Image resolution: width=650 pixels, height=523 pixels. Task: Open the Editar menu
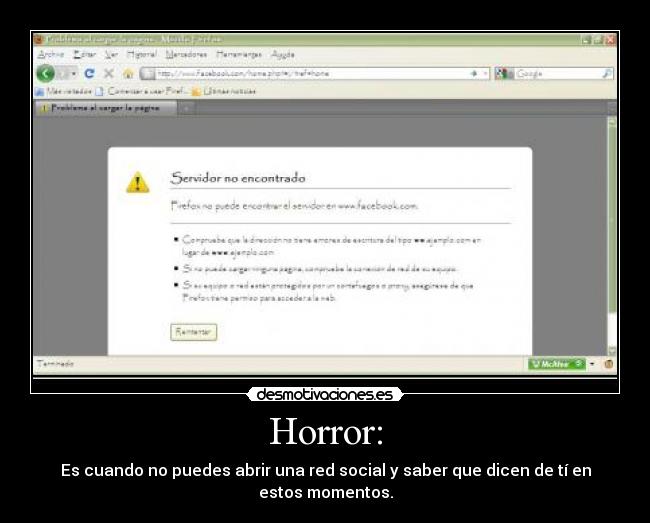[85, 54]
